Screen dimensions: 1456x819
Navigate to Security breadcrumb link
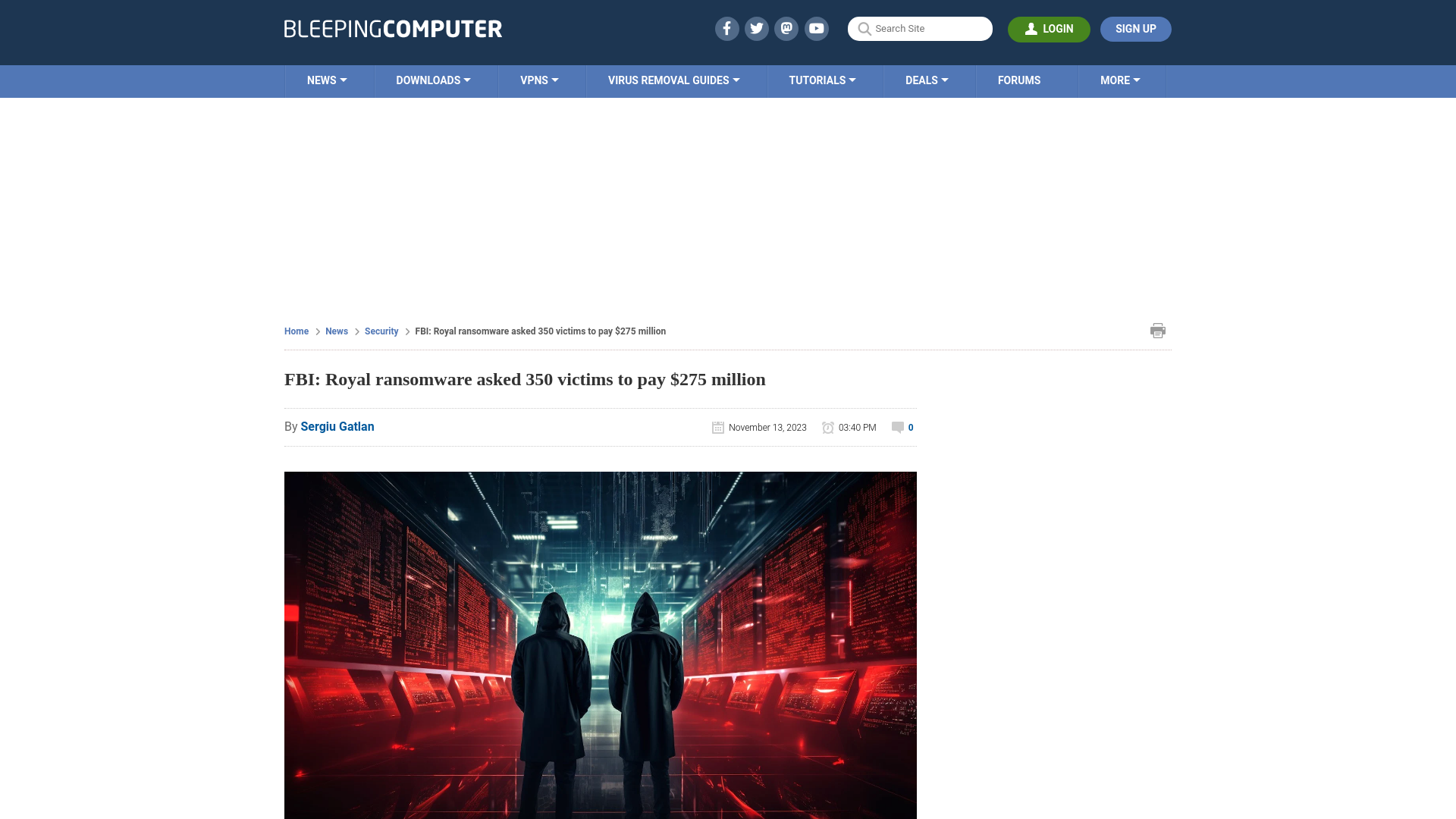tap(381, 331)
